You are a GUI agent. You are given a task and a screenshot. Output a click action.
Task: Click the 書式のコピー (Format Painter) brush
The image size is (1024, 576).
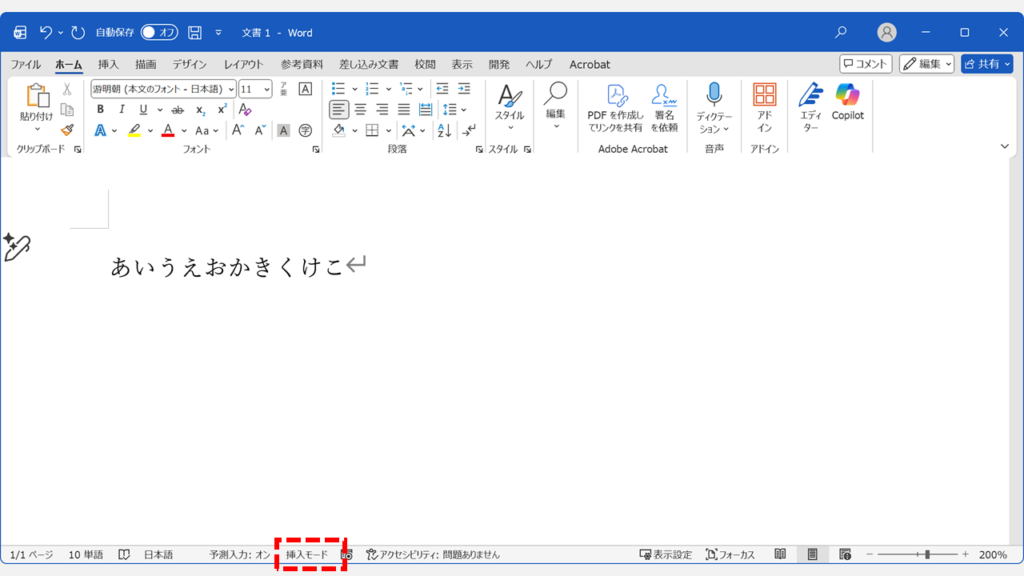pyautogui.click(x=66, y=131)
